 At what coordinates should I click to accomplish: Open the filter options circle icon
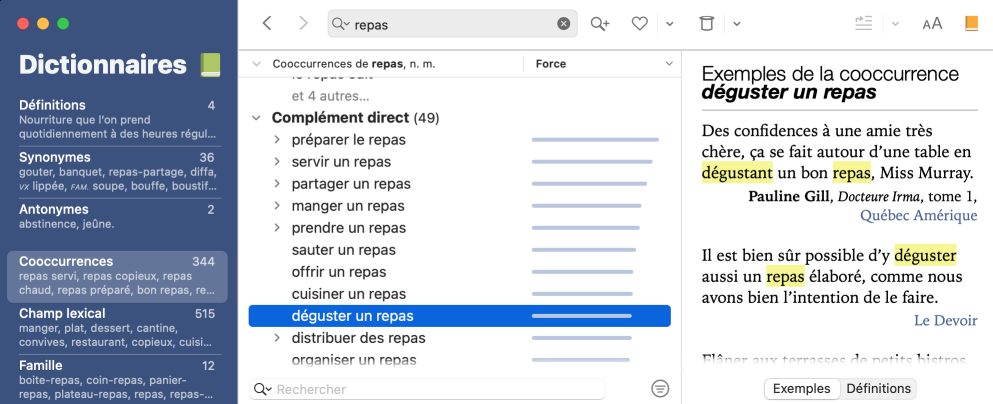pos(660,389)
